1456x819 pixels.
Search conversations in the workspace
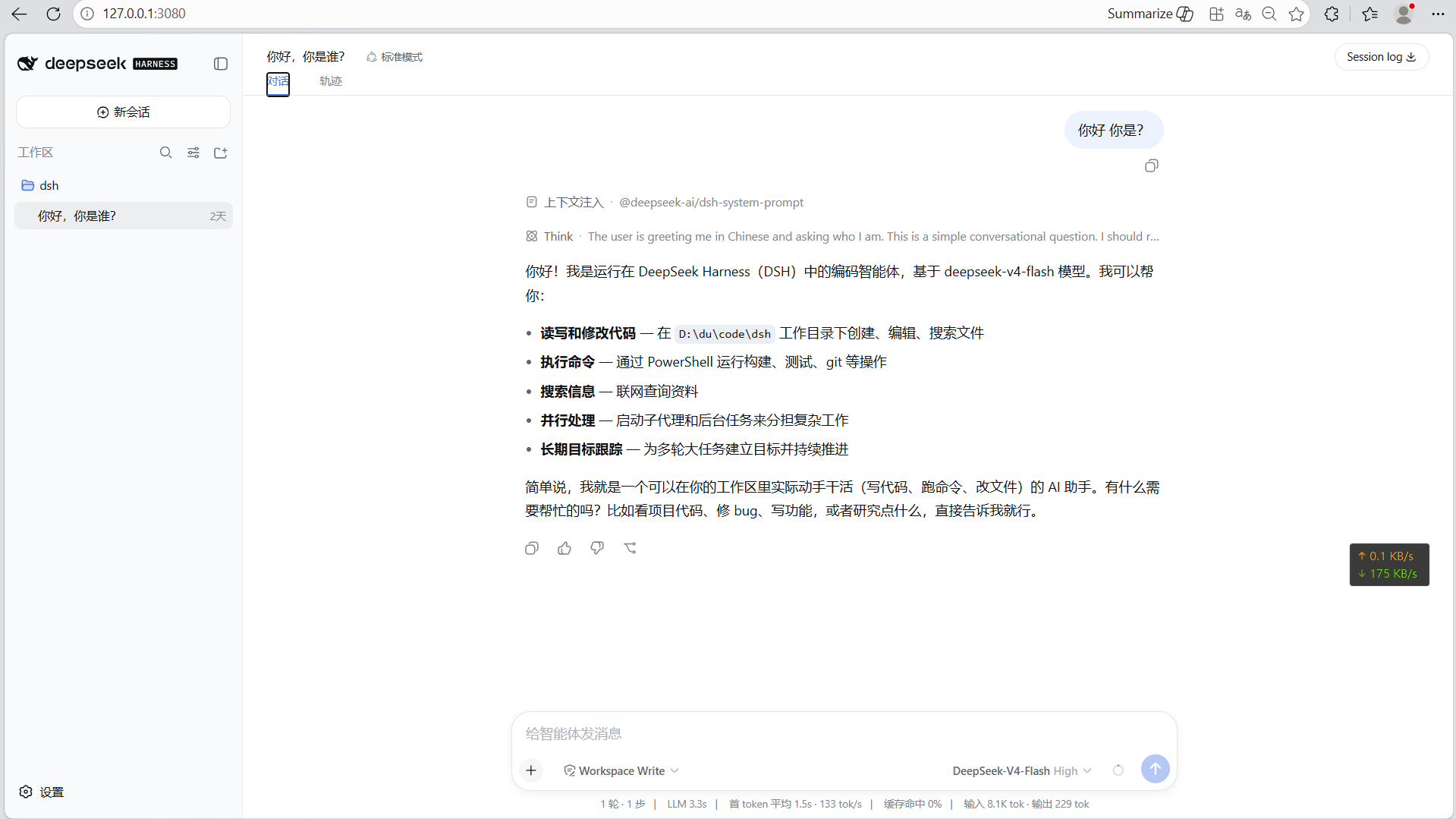(165, 153)
